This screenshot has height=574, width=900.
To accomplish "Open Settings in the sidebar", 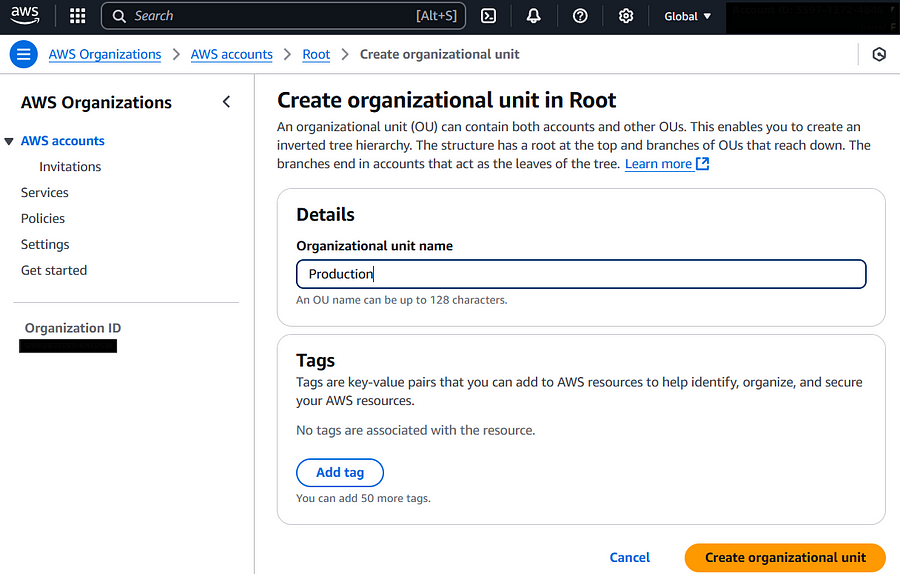I will 45,245.
